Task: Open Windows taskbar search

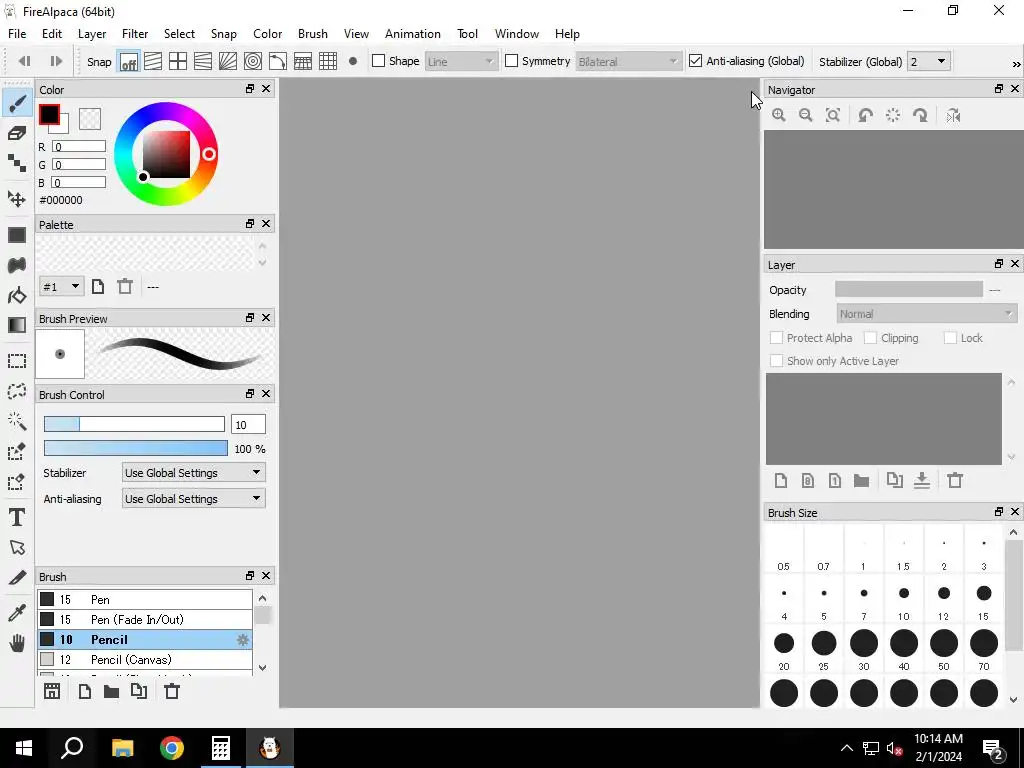Action: (x=72, y=748)
